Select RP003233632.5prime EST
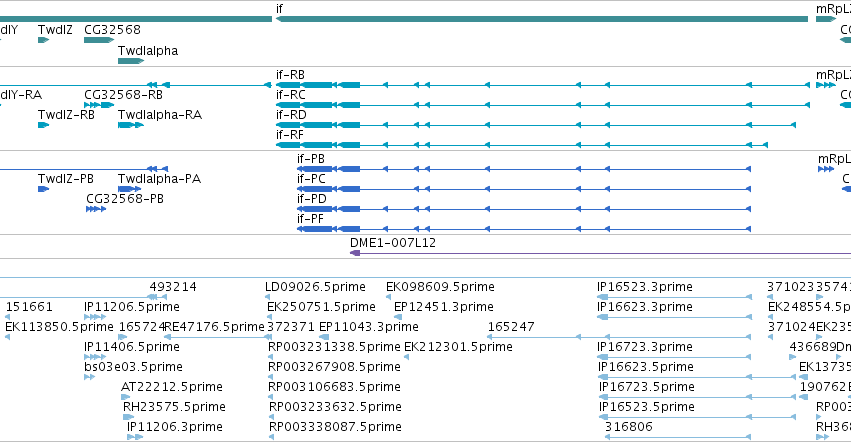This screenshot has width=851, height=442. (335, 408)
